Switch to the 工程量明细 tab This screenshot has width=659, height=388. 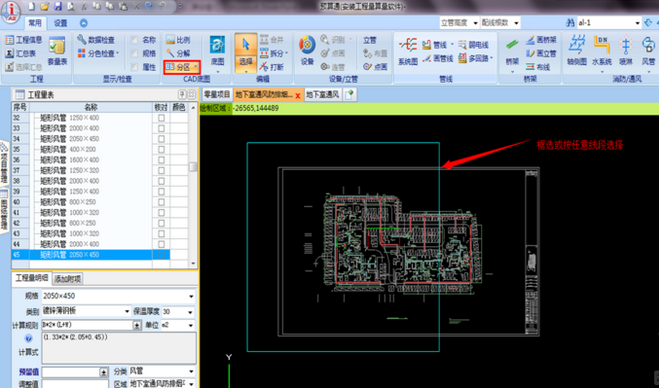point(32,278)
